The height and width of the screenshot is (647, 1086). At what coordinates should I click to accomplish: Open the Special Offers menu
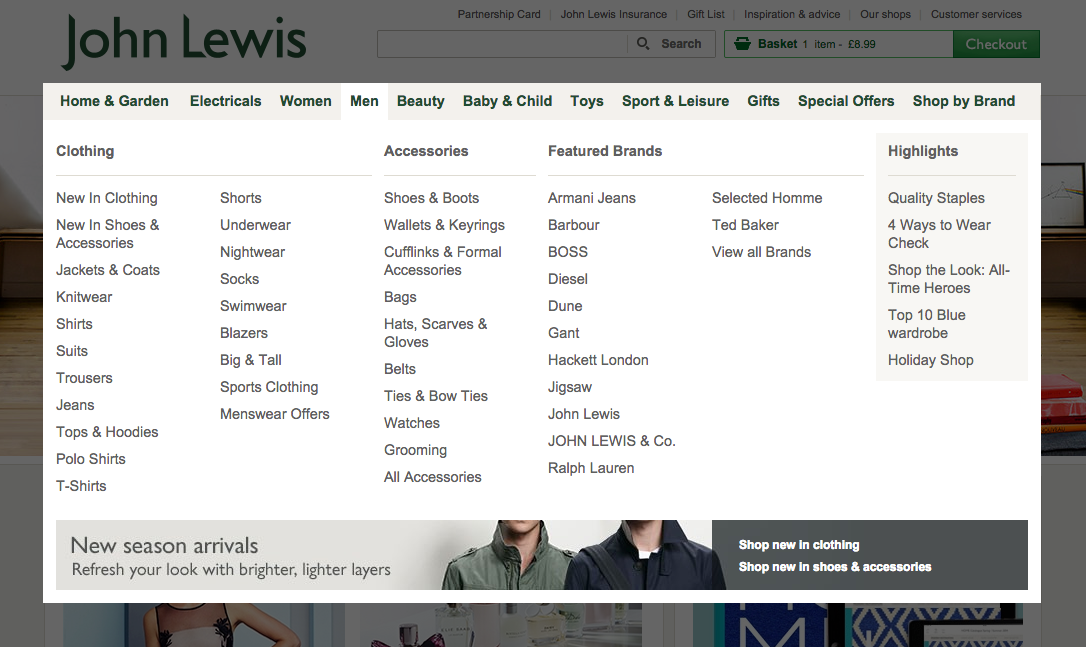pos(846,101)
